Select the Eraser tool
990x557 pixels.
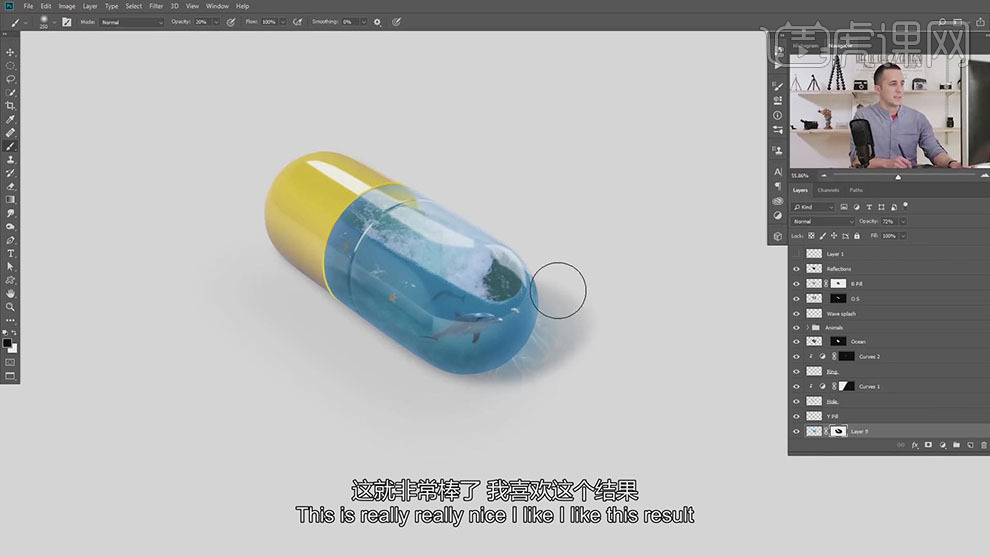tap(10, 186)
